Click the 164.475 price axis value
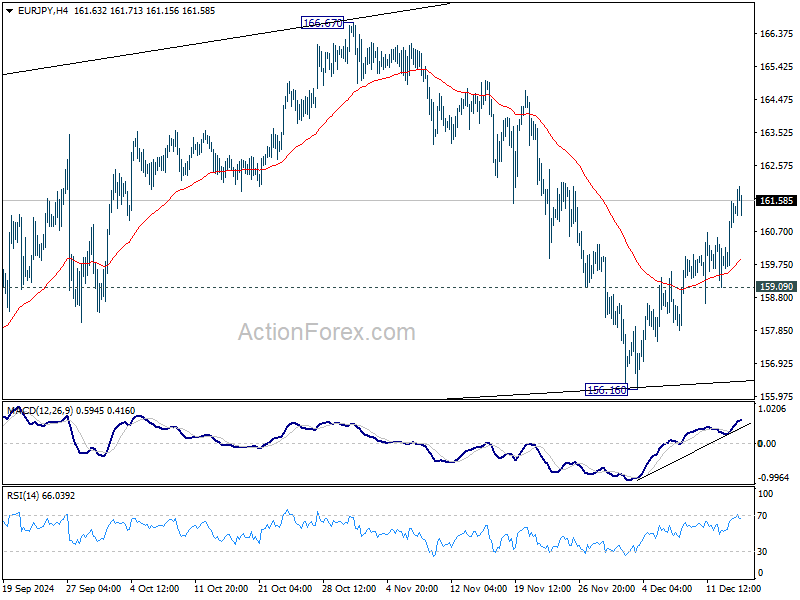This screenshot has width=800, height=600. (777, 99)
